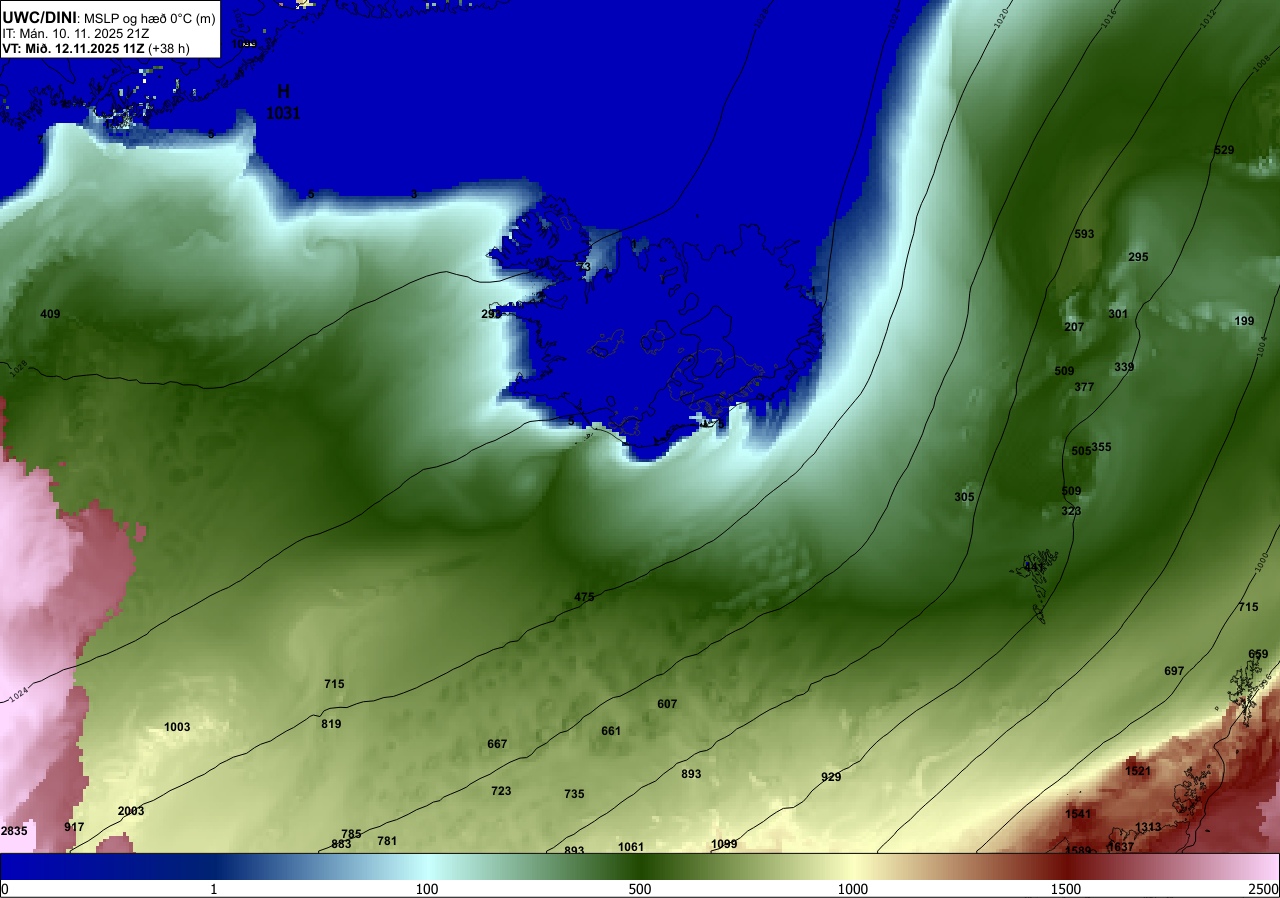Click the '2835' height value
Screen dimensions: 1280x898
14,831
